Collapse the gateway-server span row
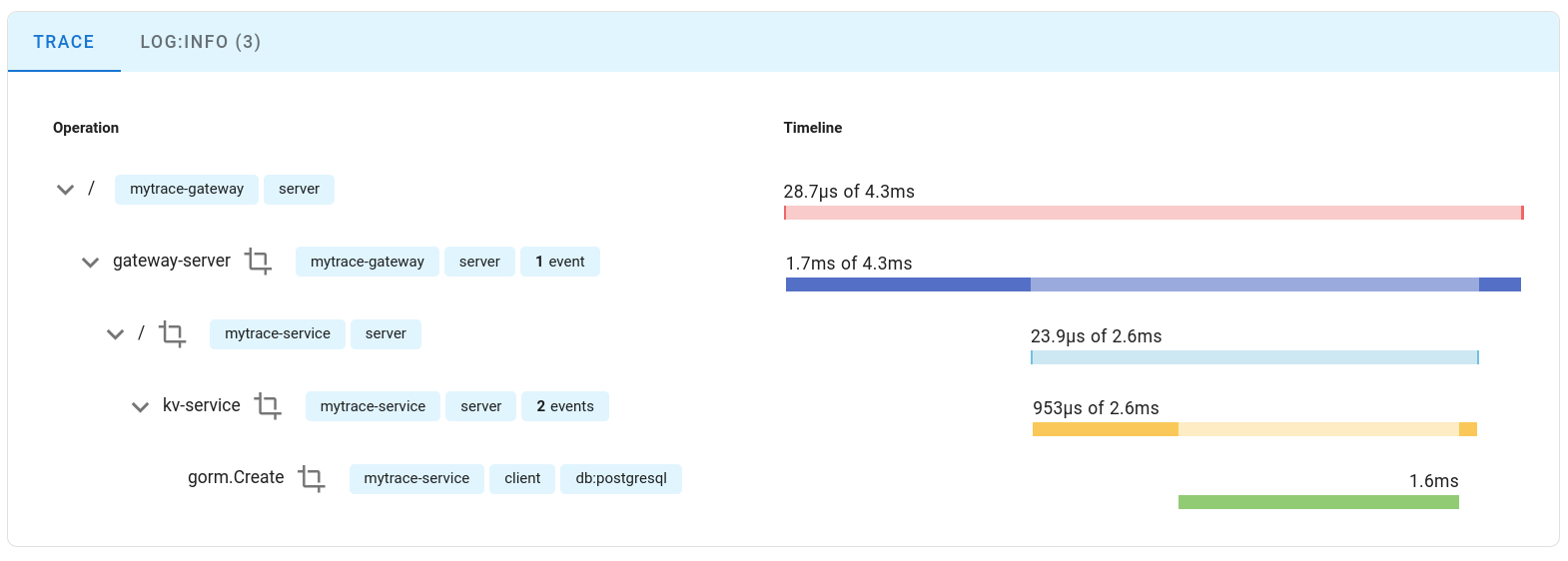Screen dimensions: 1568x561 [x=90, y=263]
